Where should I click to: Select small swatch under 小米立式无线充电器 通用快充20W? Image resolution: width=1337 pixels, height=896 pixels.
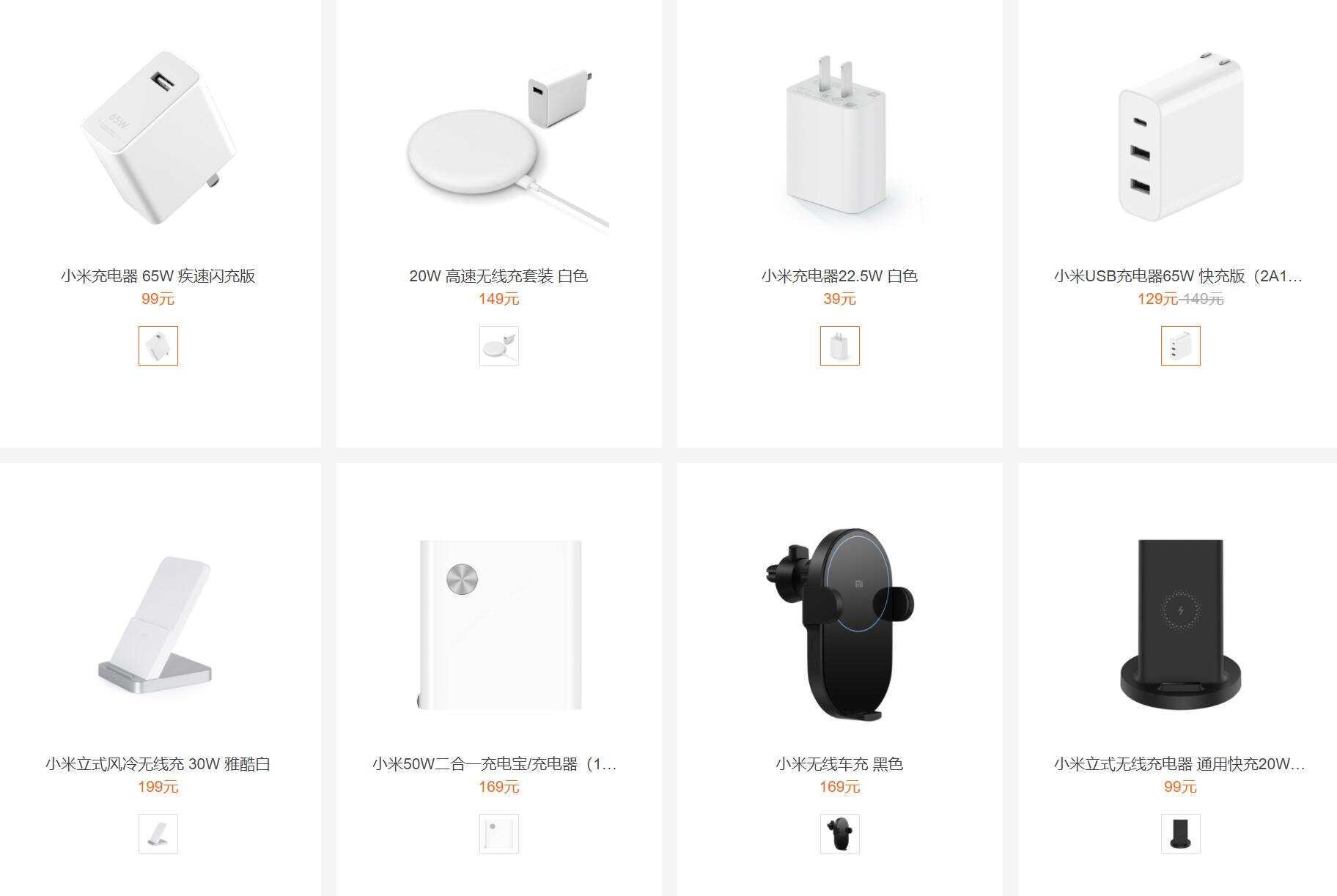tap(1181, 834)
